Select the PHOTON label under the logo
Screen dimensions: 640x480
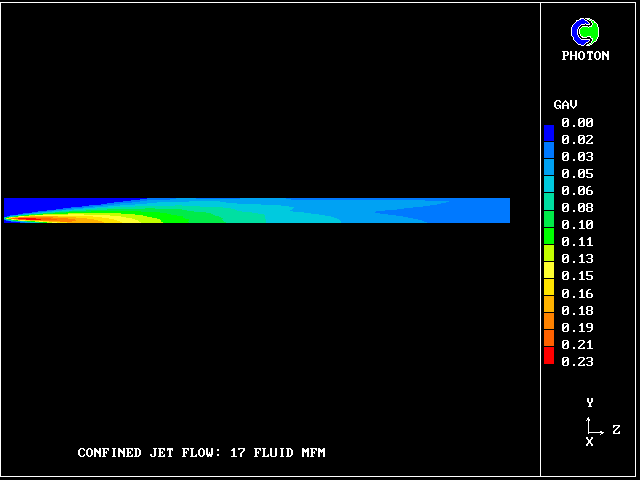(x=585, y=56)
